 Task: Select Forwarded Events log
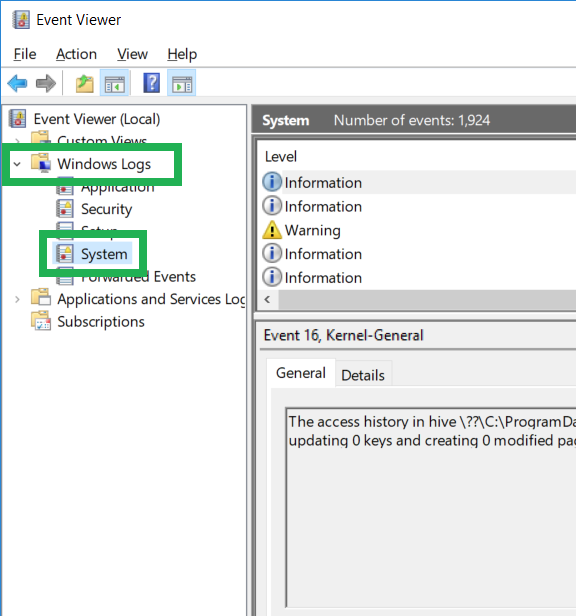tap(138, 277)
